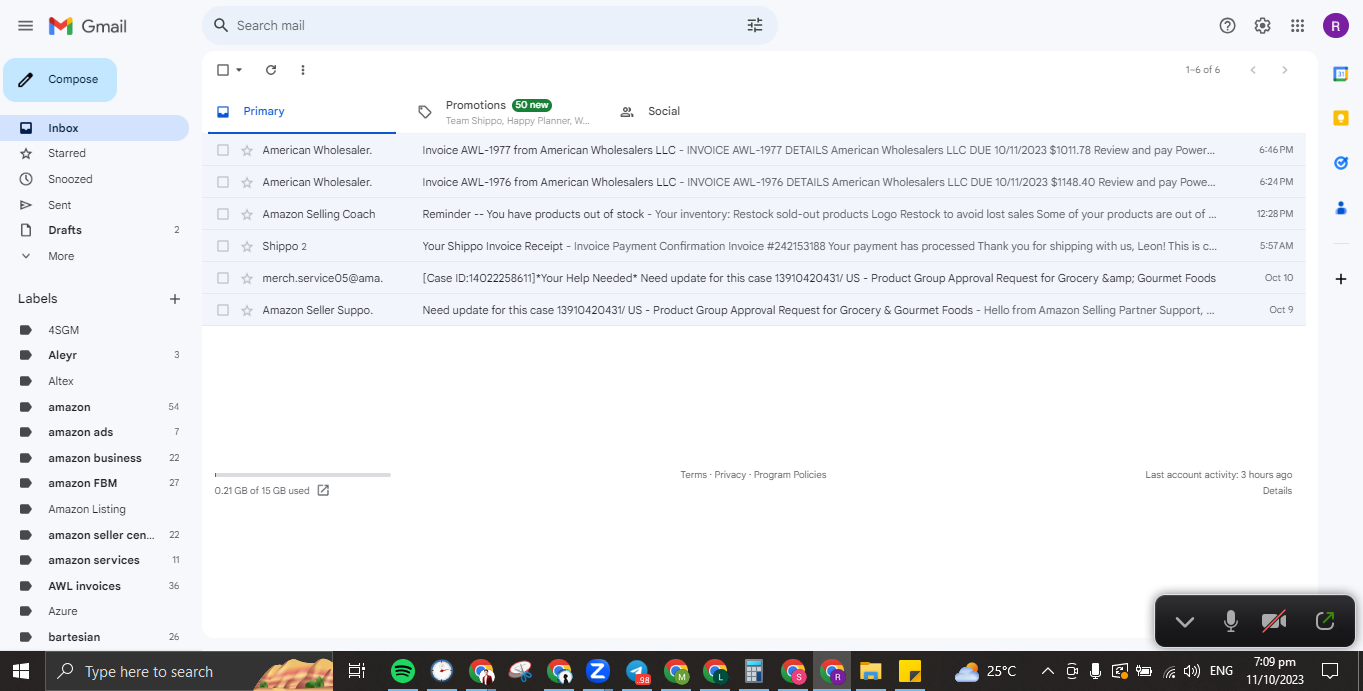Open Google Contacts side panel
The width and height of the screenshot is (1363, 691).
[x=1341, y=208]
